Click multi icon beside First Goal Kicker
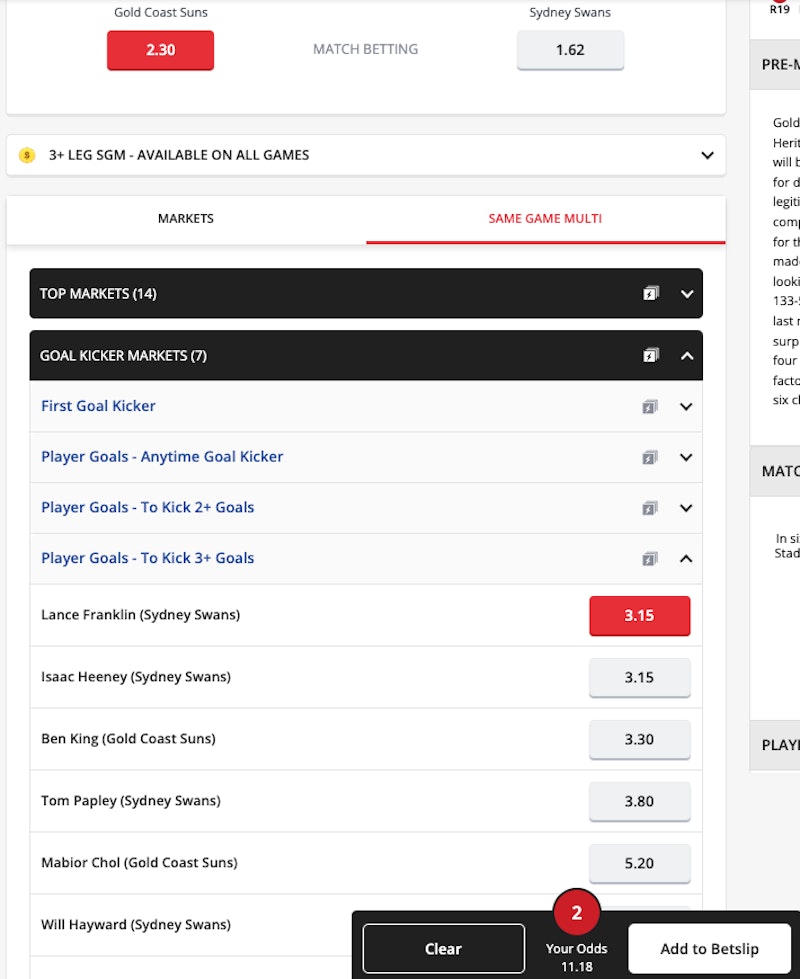The height and width of the screenshot is (979, 800). coord(650,407)
